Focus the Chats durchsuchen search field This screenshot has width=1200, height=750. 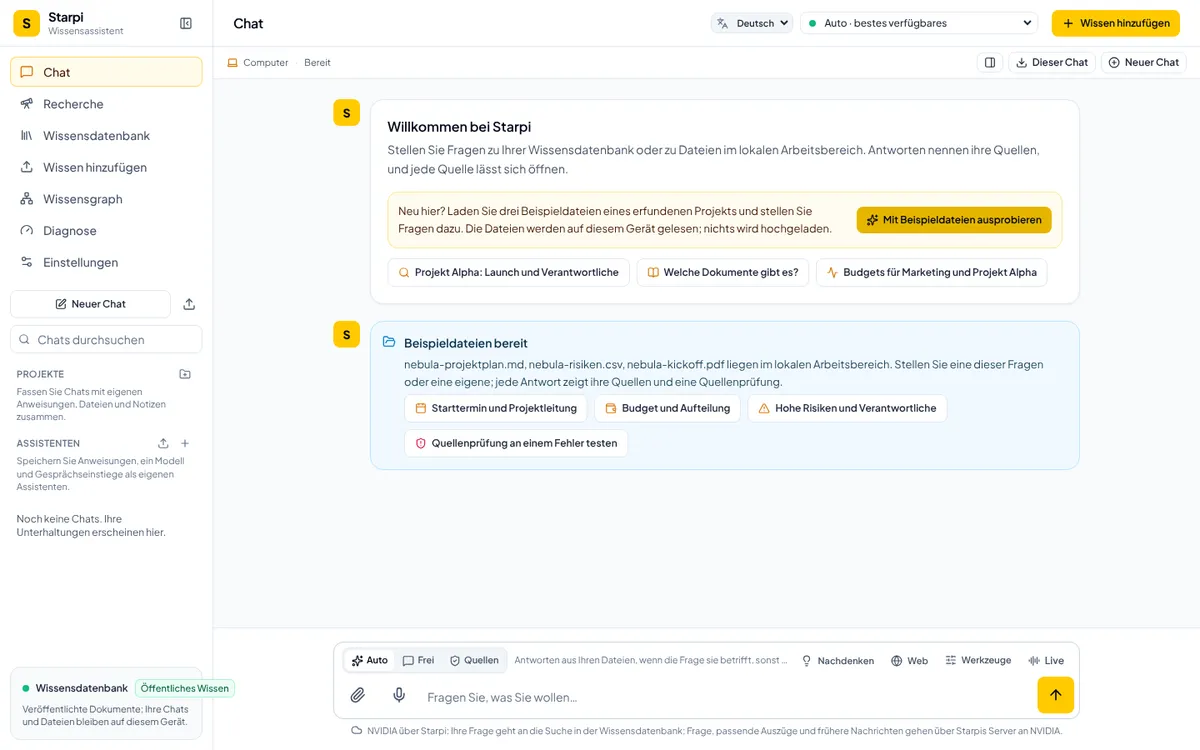tap(106, 339)
